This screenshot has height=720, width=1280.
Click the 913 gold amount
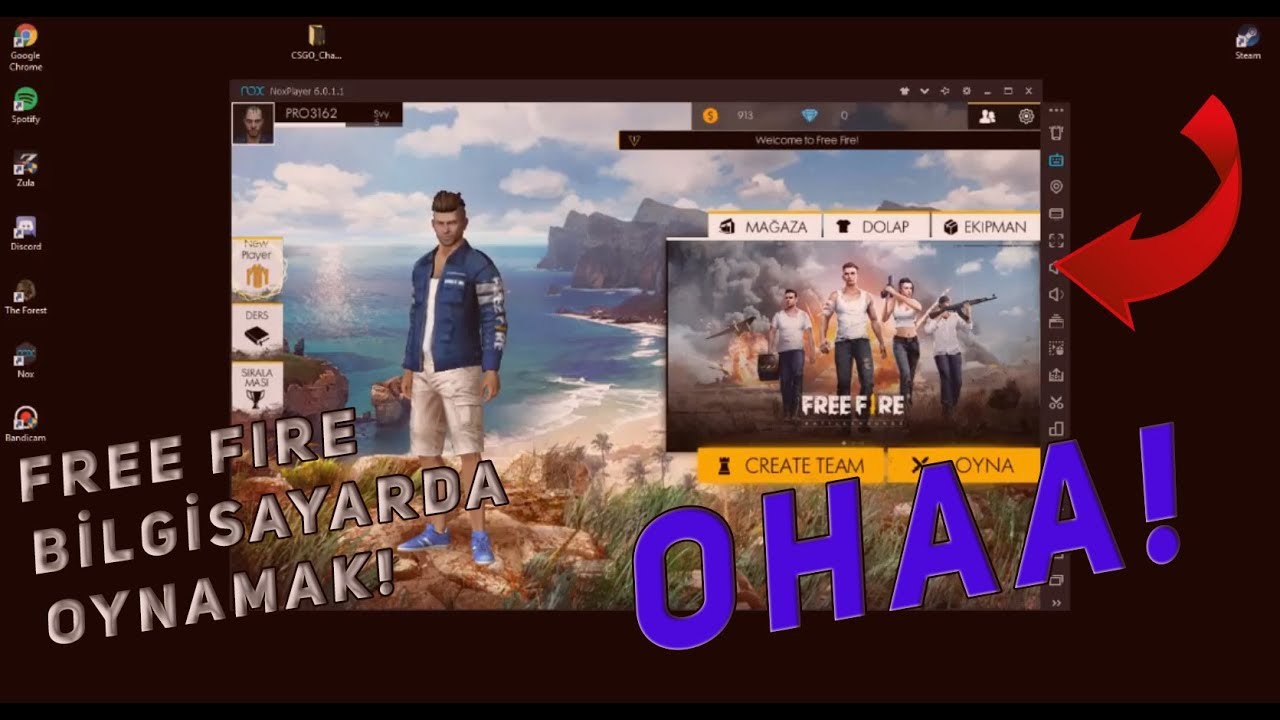tap(745, 116)
